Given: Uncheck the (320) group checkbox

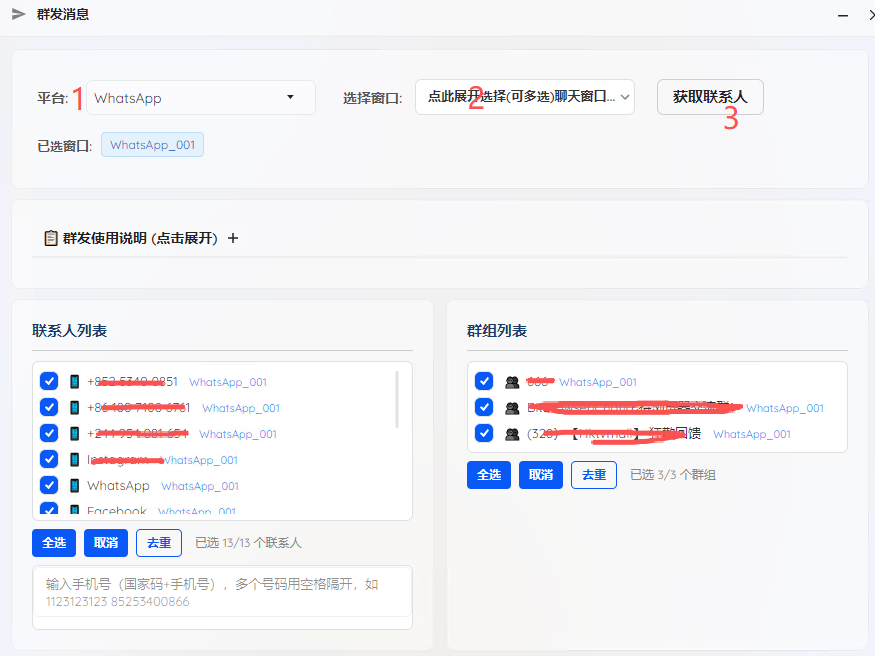Looking at the screenshot, I should (x=484, y=434).
